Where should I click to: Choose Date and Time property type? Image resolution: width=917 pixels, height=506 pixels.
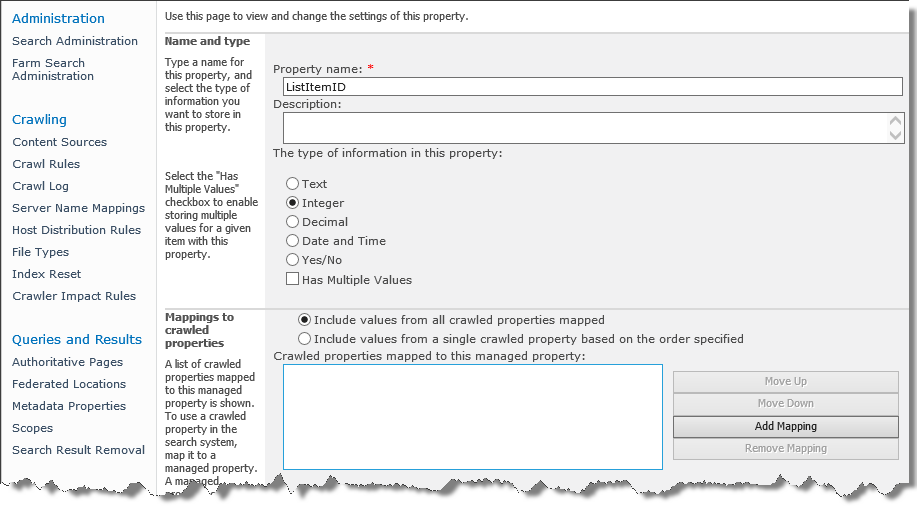coord(293,241)
